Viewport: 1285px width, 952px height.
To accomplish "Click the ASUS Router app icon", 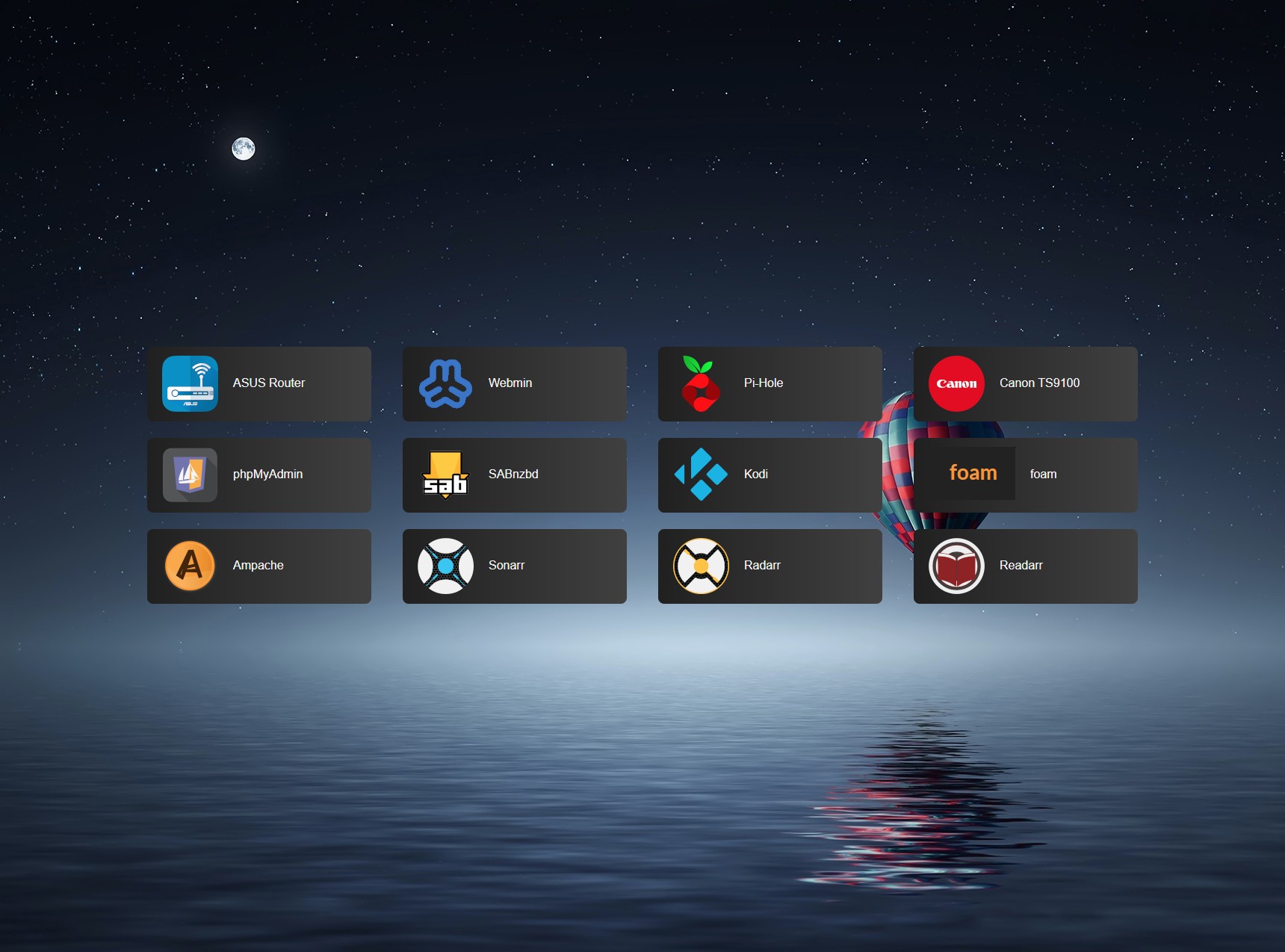I will coord(191,383).
